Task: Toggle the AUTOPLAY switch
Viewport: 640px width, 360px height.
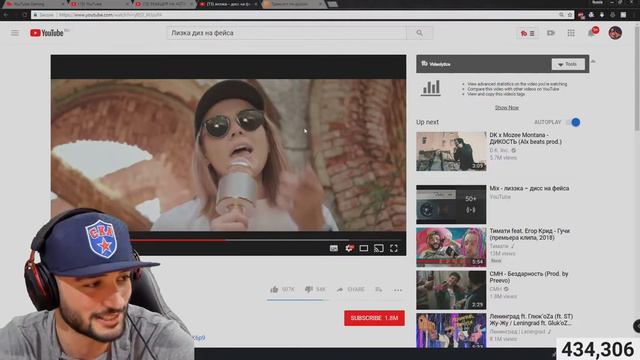Action: click(x=574, y=122)
